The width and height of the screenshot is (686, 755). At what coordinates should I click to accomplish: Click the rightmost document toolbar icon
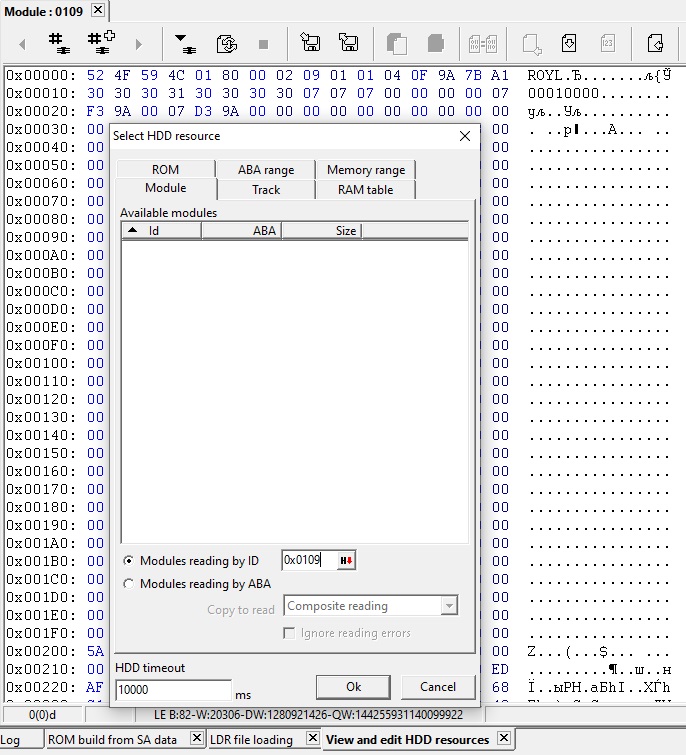[x=655, y=43]
